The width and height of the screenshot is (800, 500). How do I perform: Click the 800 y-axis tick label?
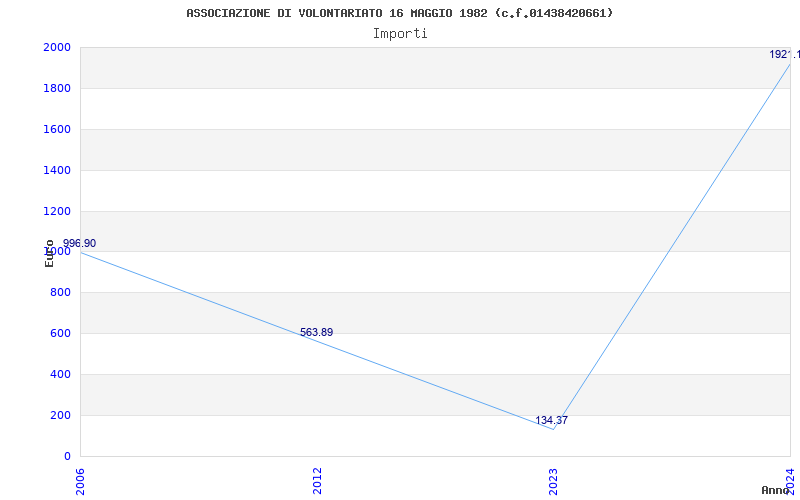pos(60,293)
